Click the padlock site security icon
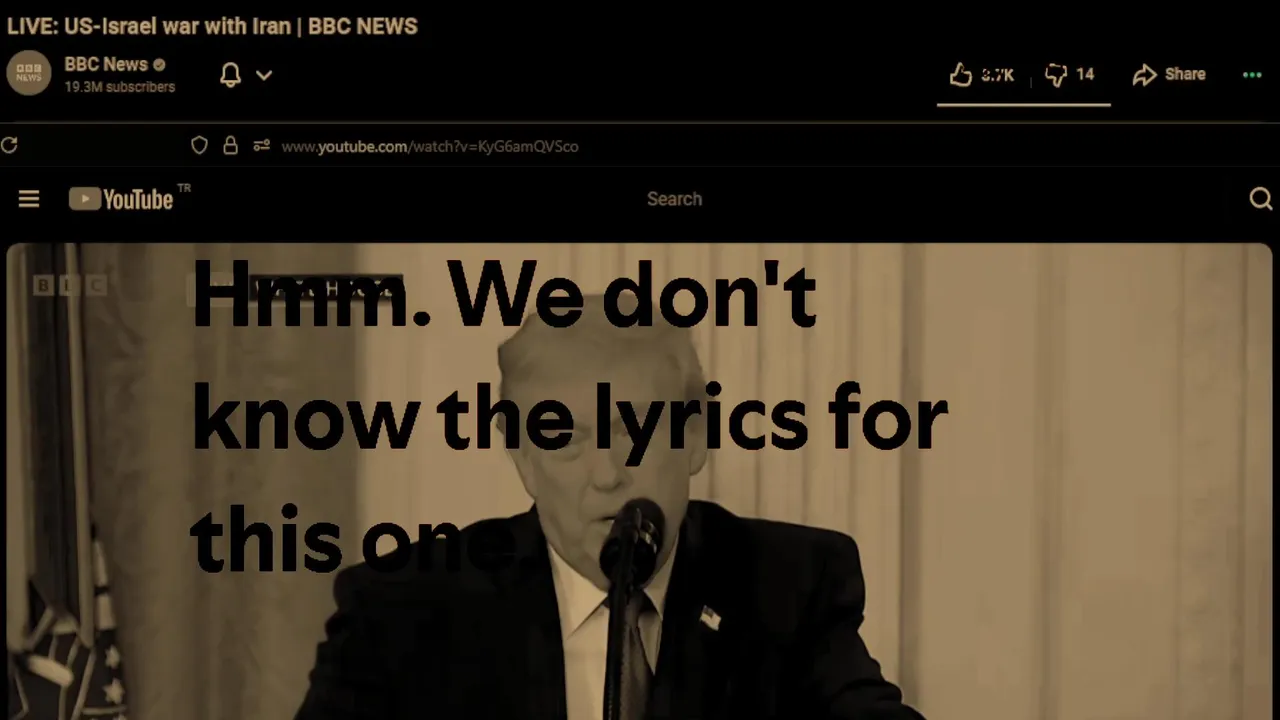This screenshot has height=720, width=1280. (230, 146)
